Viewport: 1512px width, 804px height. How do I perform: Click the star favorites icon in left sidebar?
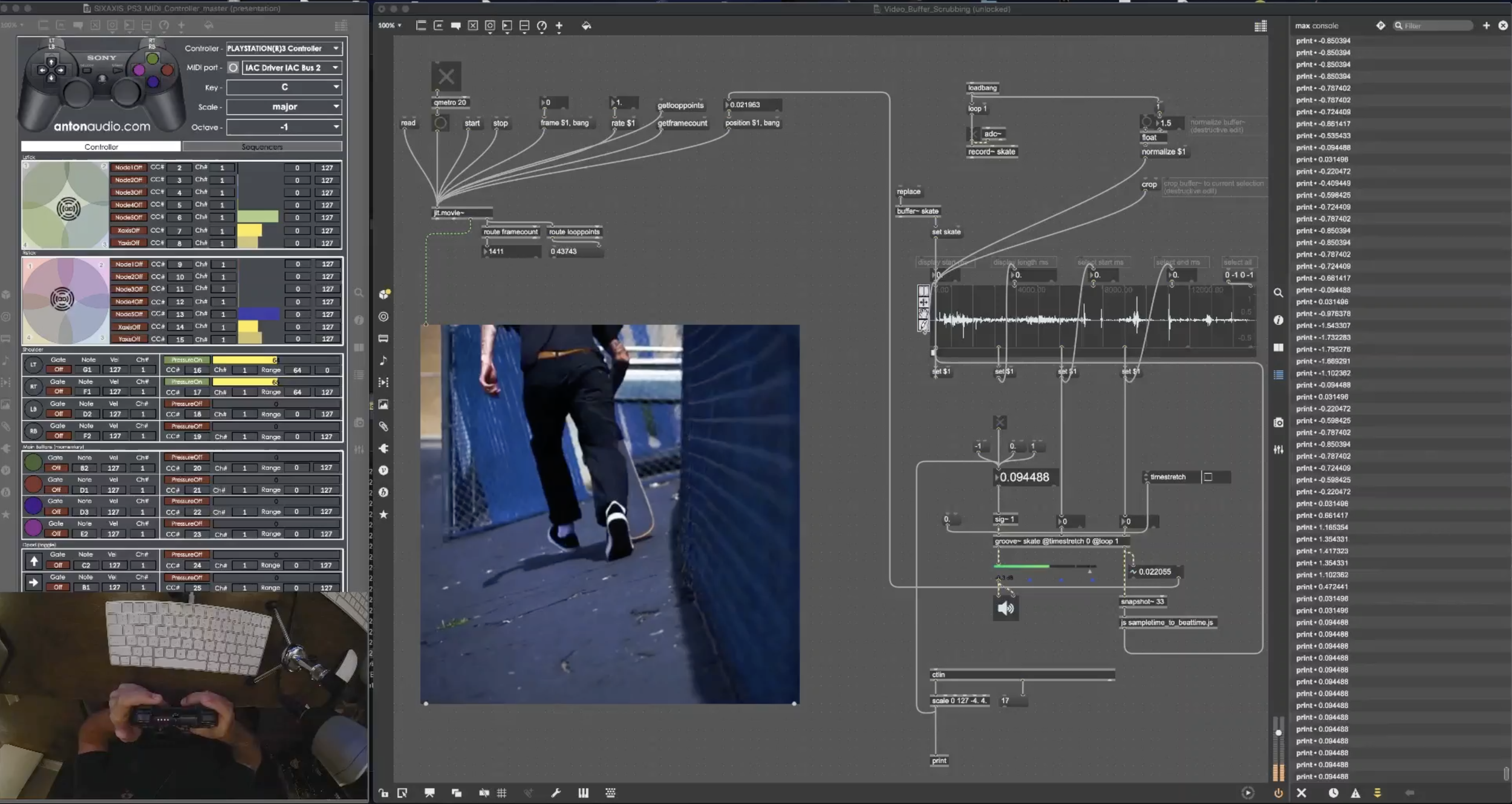click(x=383, y=514)
